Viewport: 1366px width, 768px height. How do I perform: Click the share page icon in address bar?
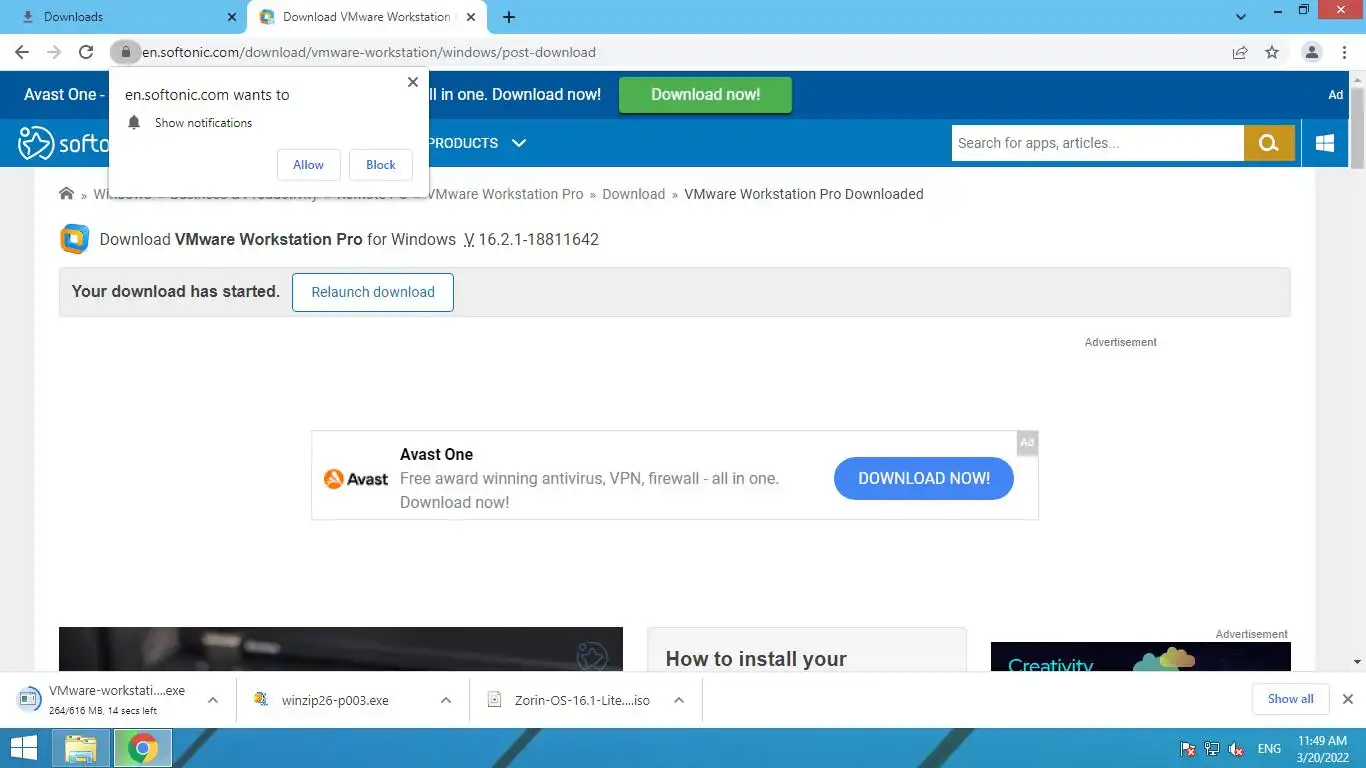coord(1240,52)
